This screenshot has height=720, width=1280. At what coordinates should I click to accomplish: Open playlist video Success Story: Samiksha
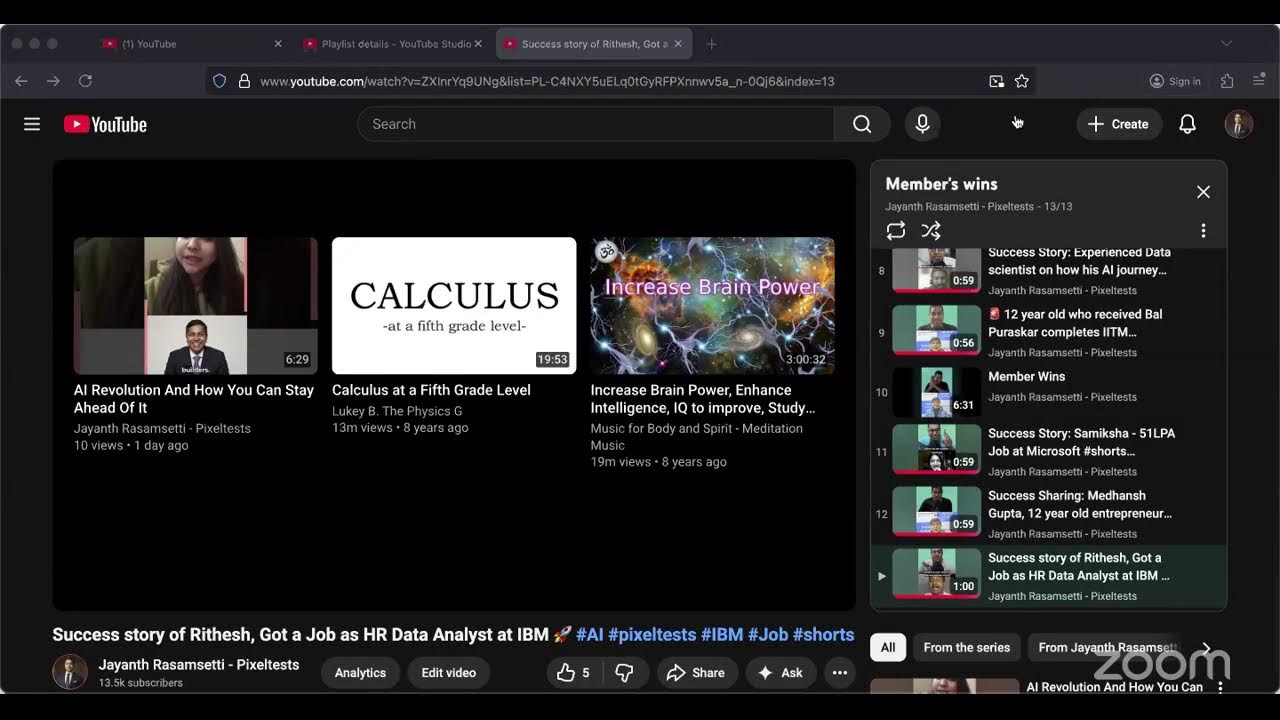(x=1049, y=452)
